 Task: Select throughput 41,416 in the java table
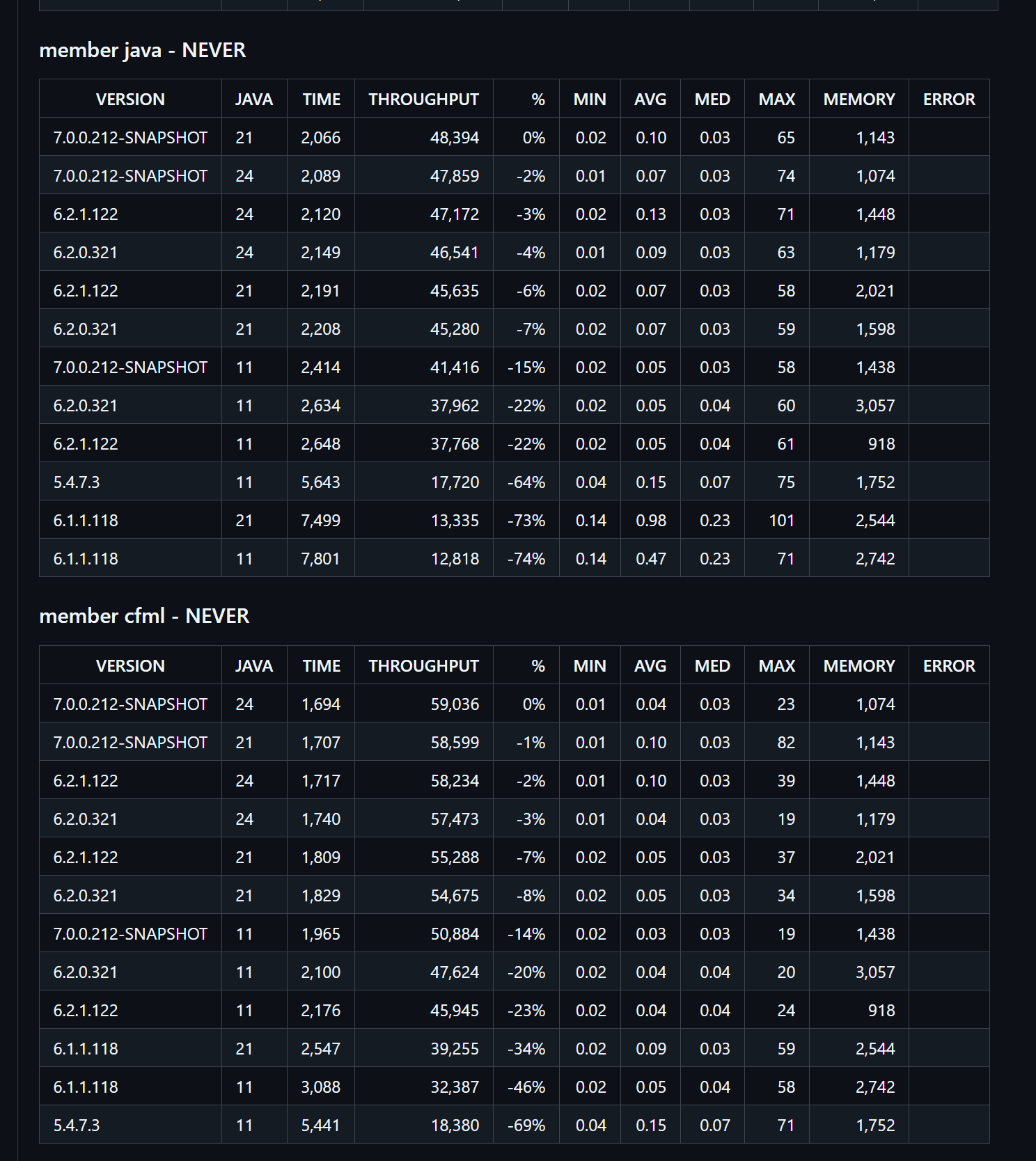click(455, 368)
